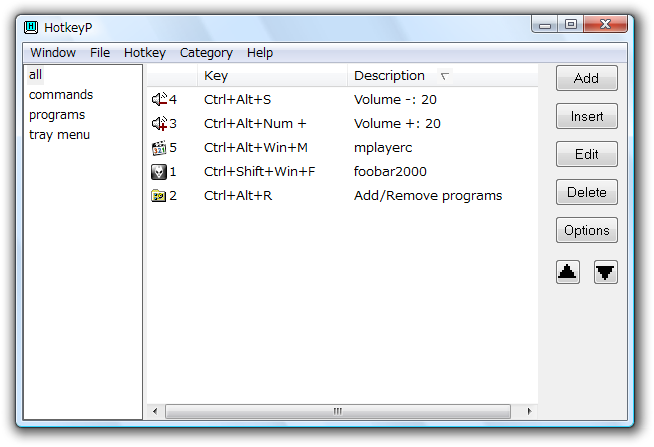Click the "foobar2000" description text

(x=390, y=171)
